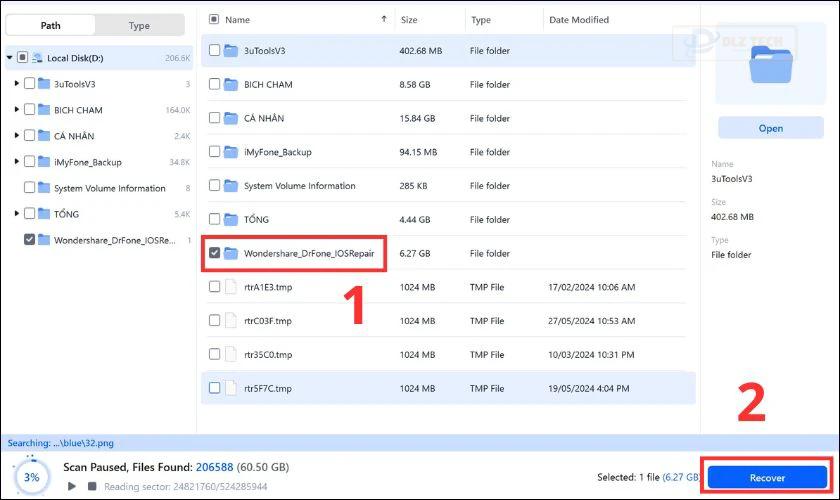Click 3uToolsV3 folder icon in file list
This screenshot has width=840, height=500.
[x=231, y=50]
